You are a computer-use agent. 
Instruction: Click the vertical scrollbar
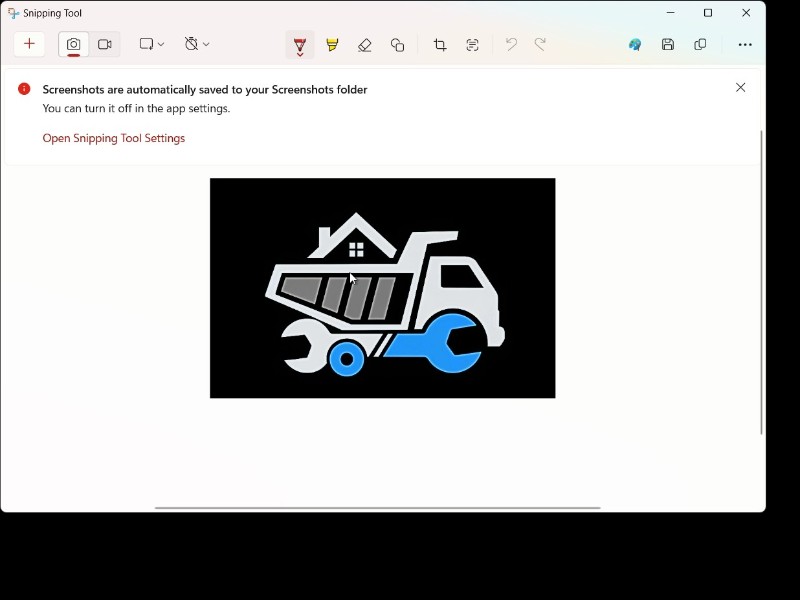(x=761, y=282)
